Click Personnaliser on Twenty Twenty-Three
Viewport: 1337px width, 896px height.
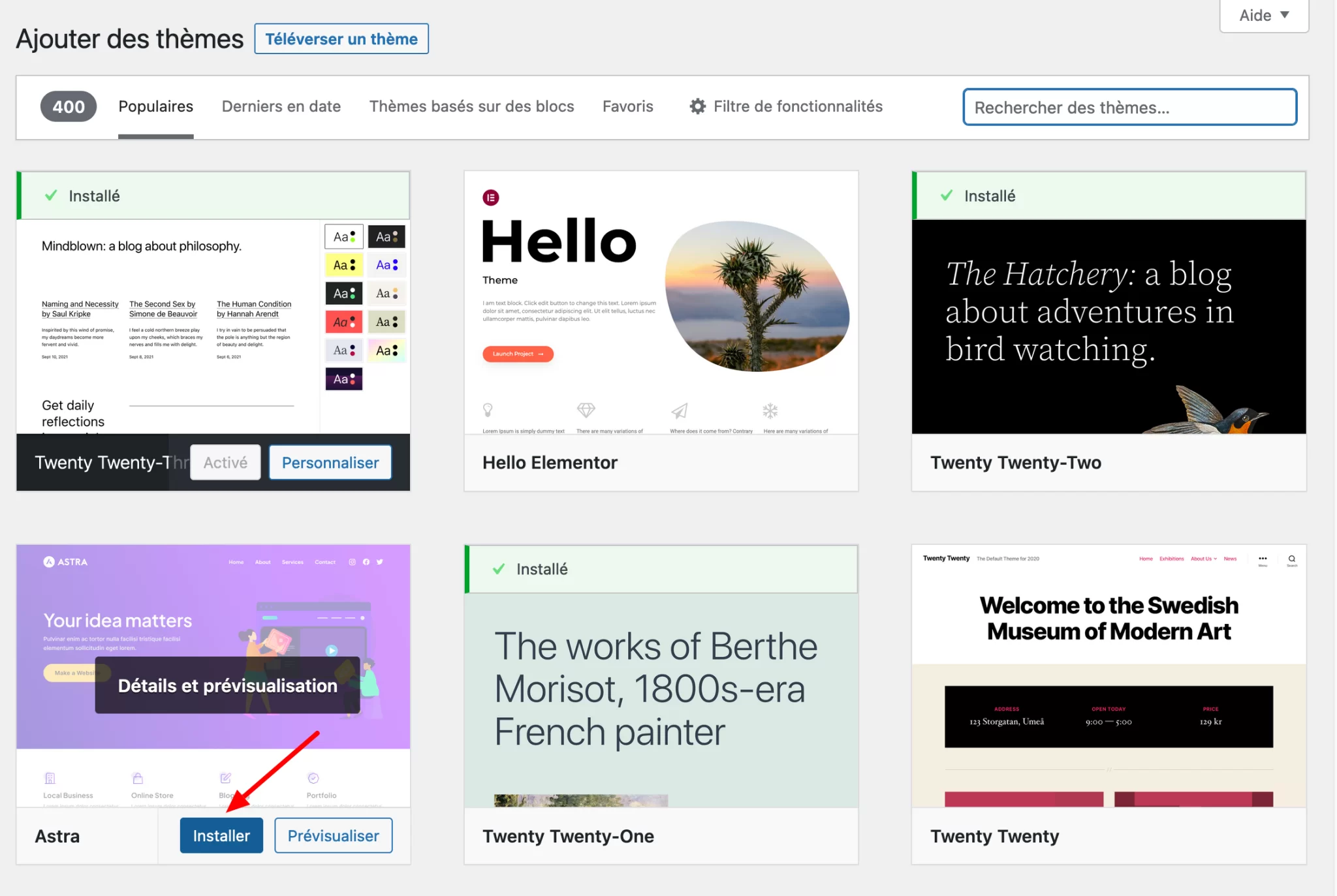pyautogui.click(x=330, y=463)
